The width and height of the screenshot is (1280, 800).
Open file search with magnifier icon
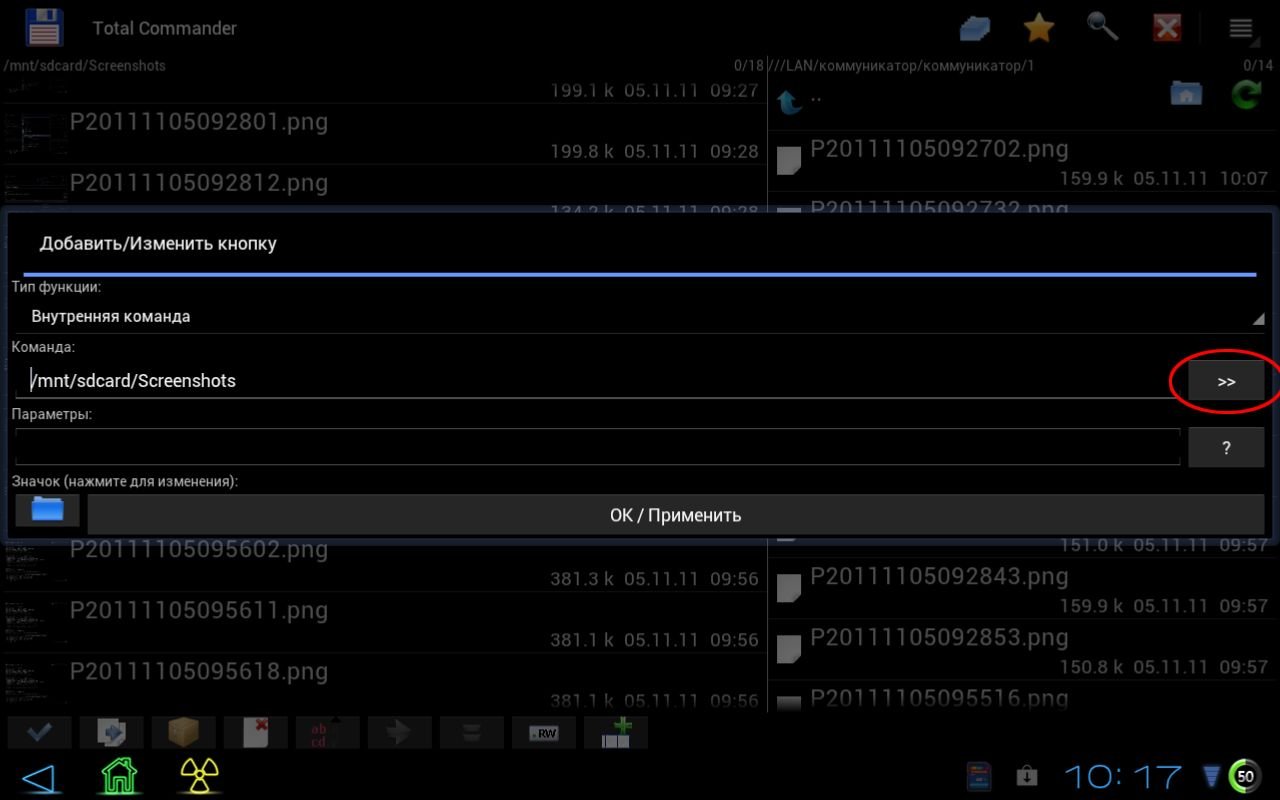(1103, 28)
